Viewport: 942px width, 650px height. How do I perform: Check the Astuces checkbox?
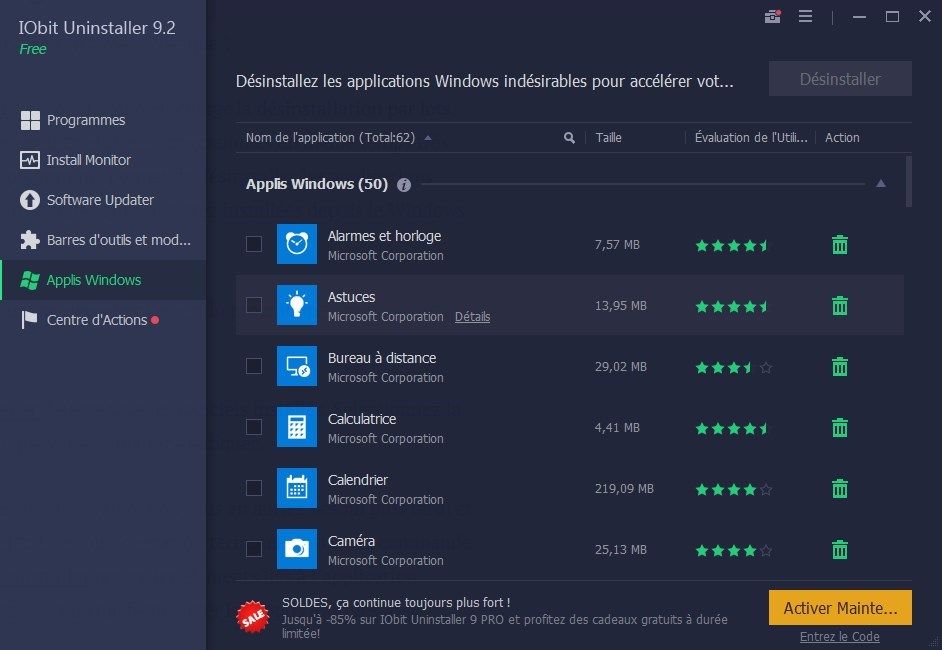point(254,305)
